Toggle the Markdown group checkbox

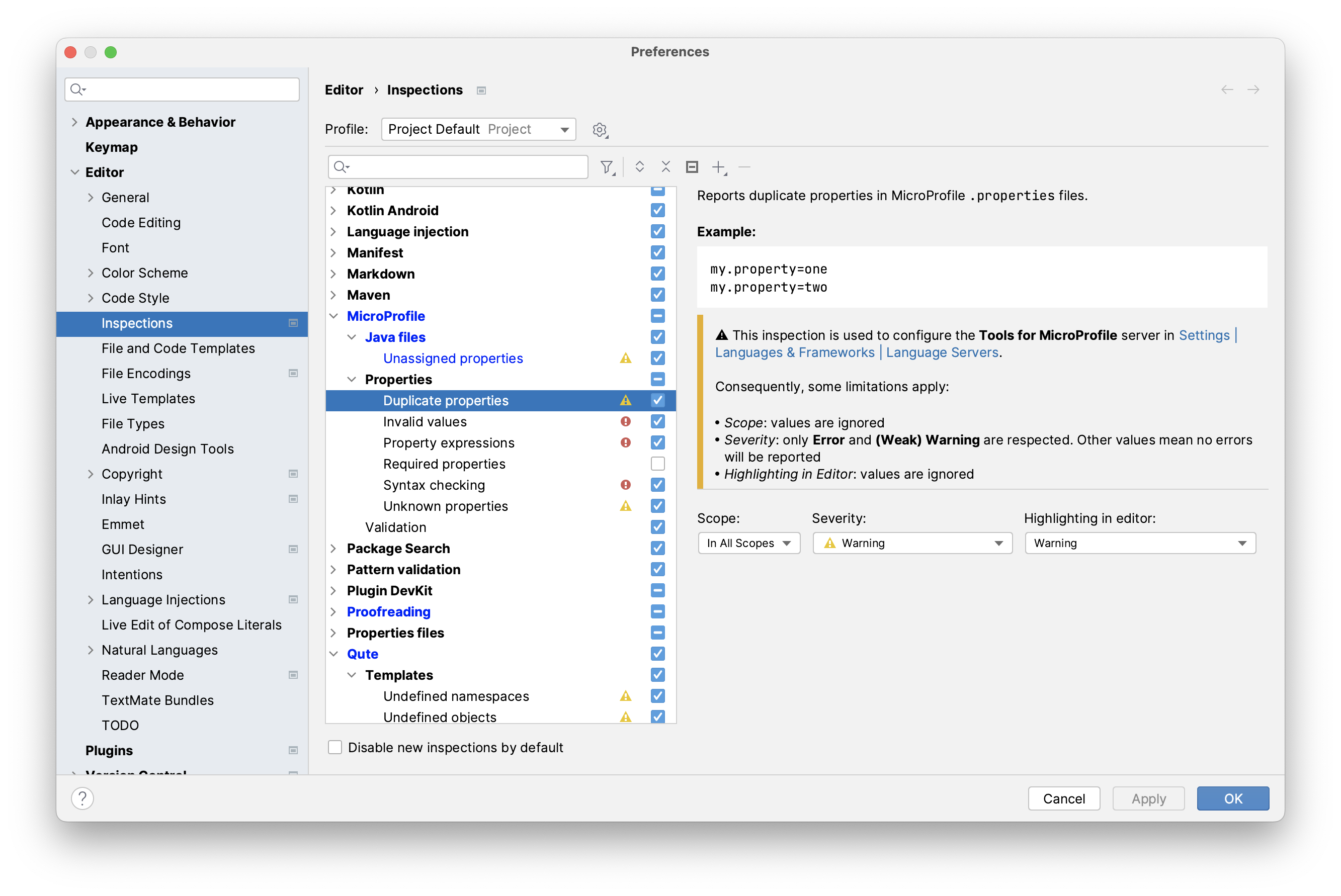click(x=657, y=274)
